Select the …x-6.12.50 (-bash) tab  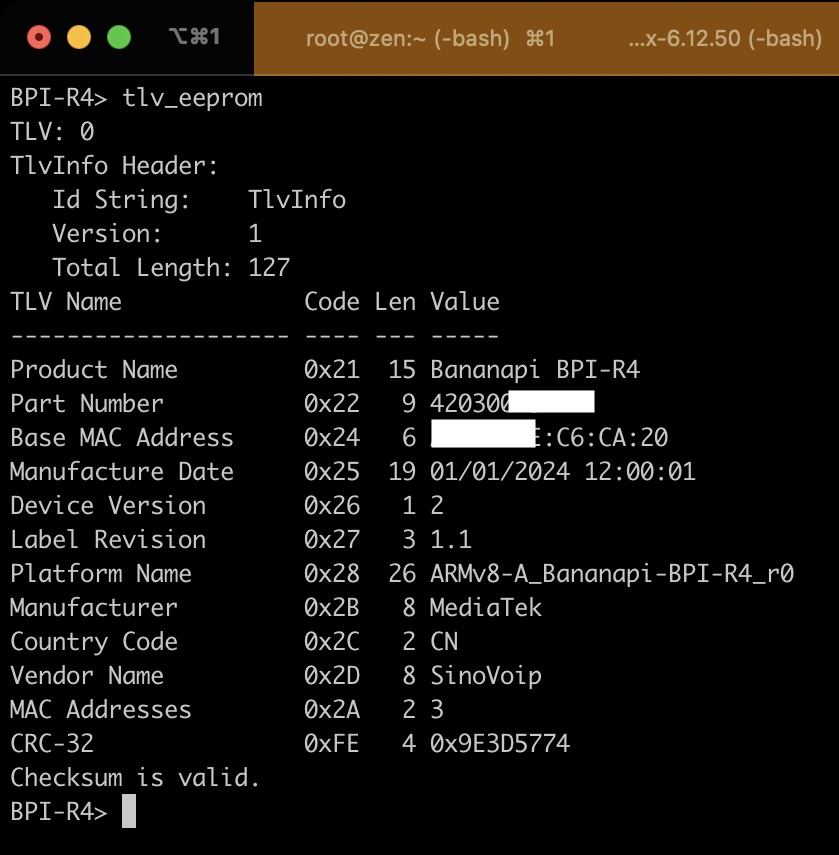(x=724, y=39)
